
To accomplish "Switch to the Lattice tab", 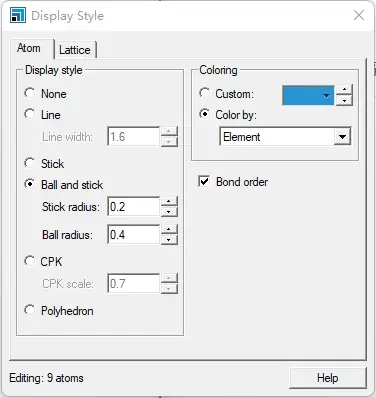I will click(75, 50).
